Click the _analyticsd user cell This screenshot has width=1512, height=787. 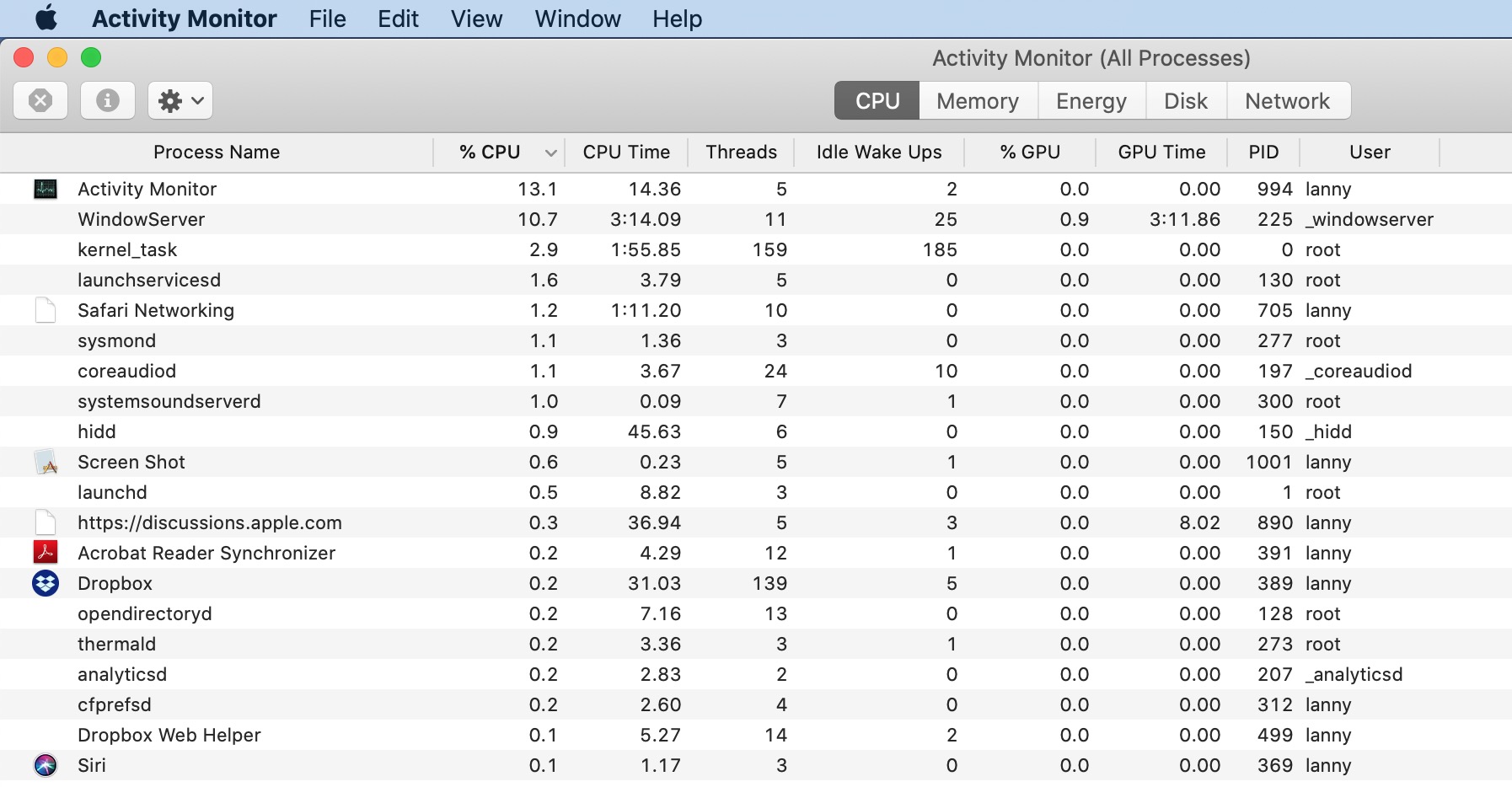pyautogui.click(x=1354, y=674)
